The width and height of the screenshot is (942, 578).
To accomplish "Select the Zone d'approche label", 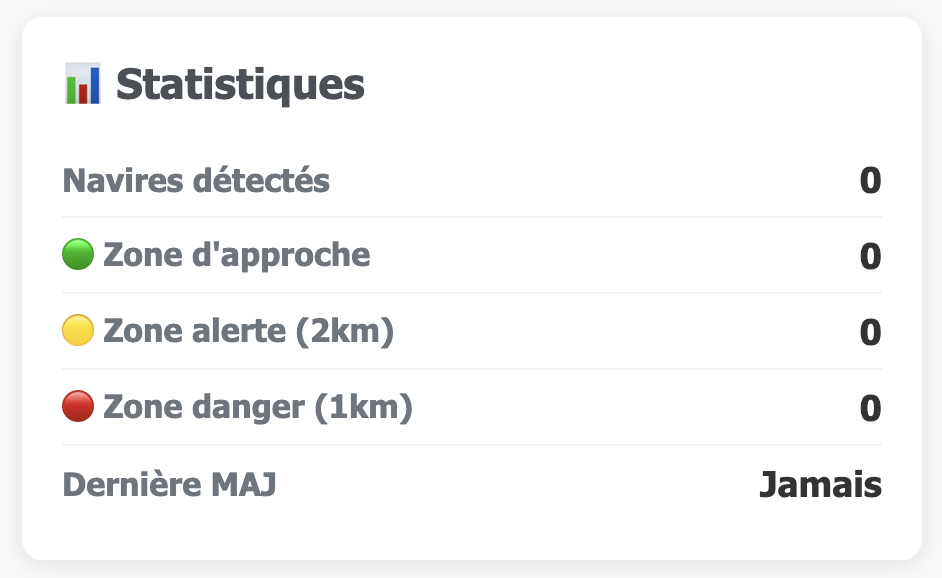I will [x=236, y=256].
